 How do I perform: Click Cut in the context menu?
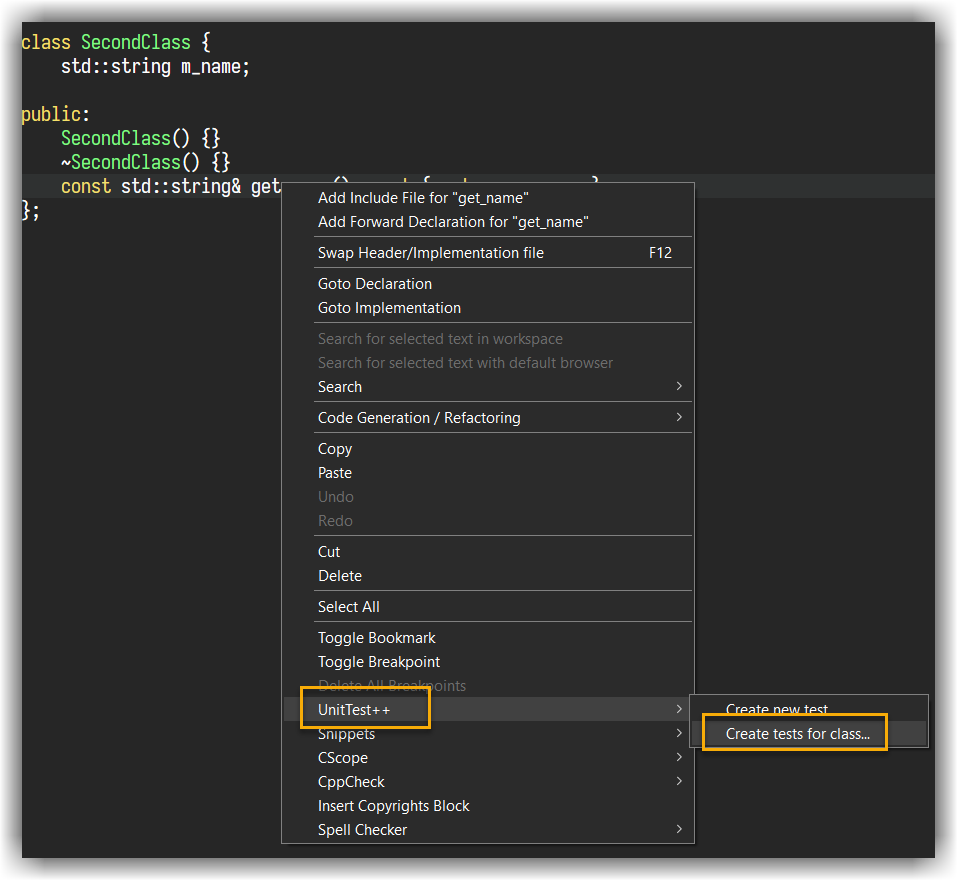point(329,552)
